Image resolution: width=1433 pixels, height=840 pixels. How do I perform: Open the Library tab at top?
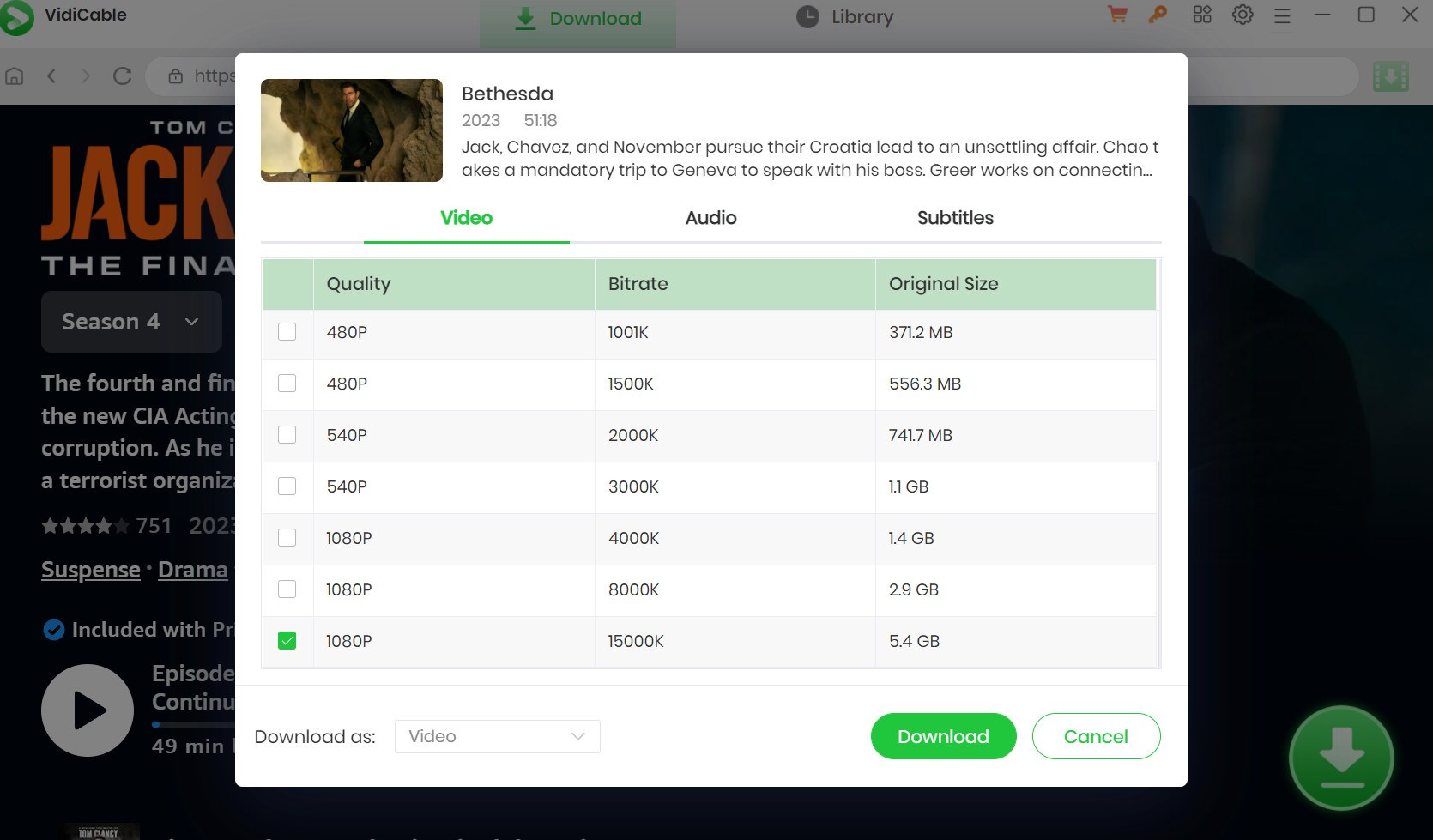pyautogui.click(x=845, y=17)
